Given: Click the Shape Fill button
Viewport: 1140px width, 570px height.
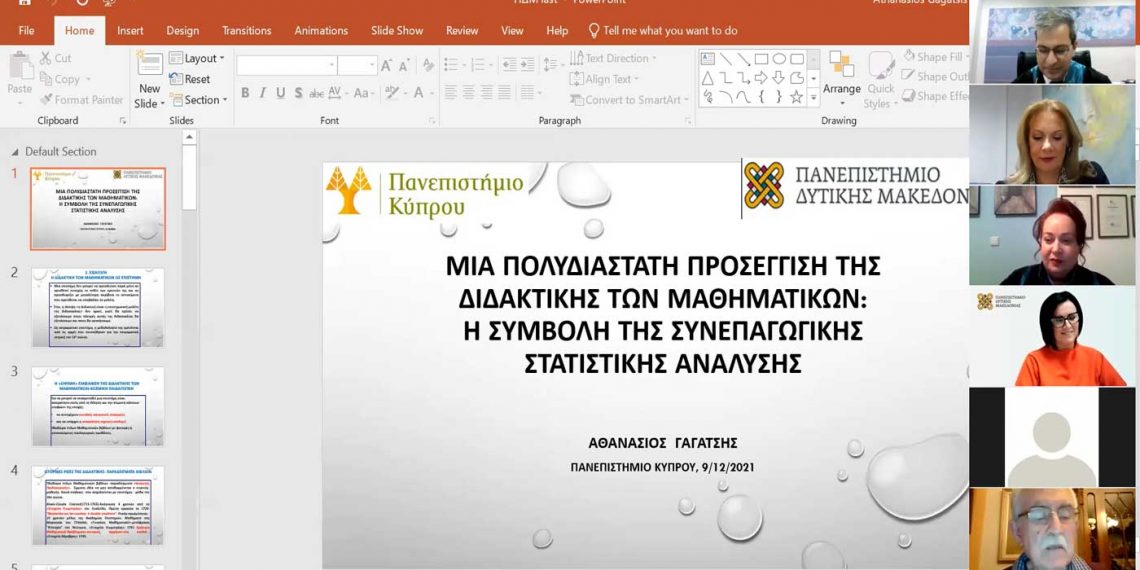Looking at the screenshot, I should 936,57.
